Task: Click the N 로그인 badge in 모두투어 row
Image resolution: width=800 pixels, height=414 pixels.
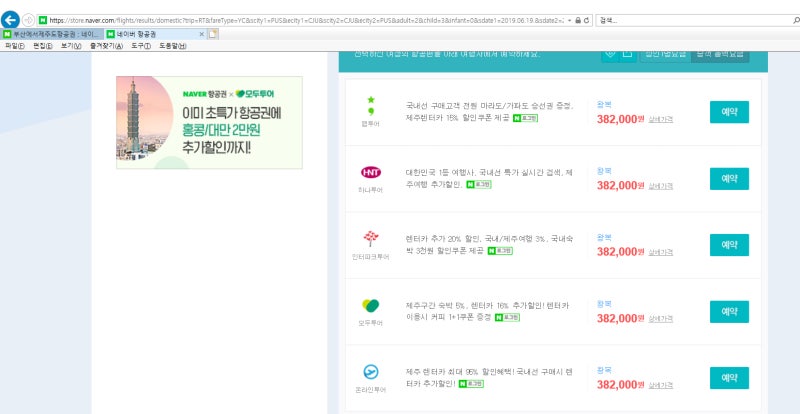Action: (x=507, y=318)
